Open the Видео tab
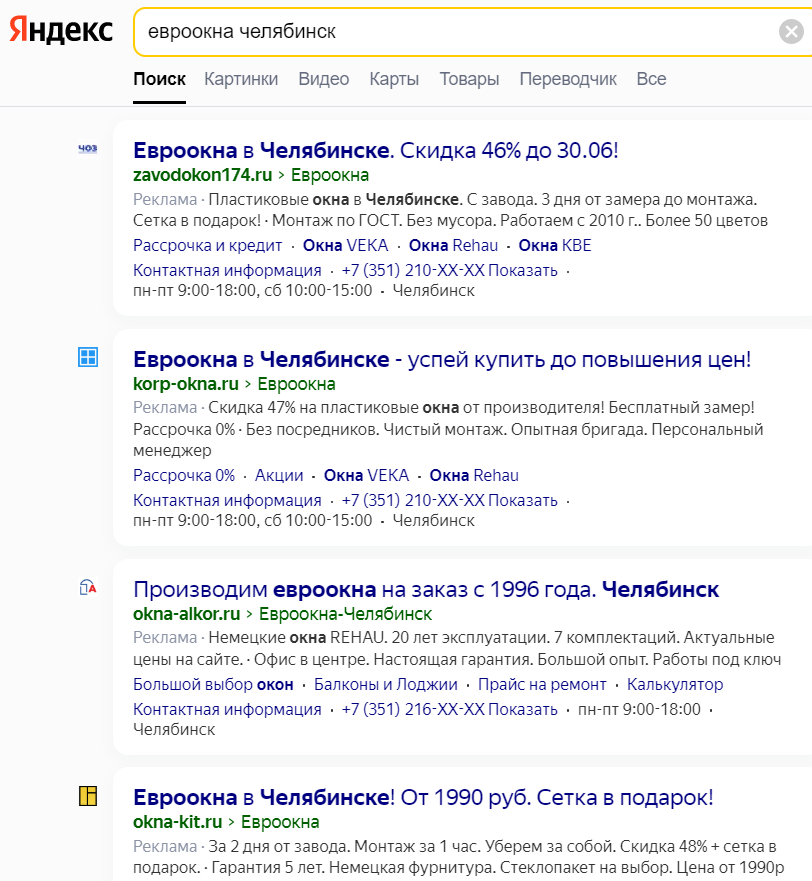 tap(324, 79)
